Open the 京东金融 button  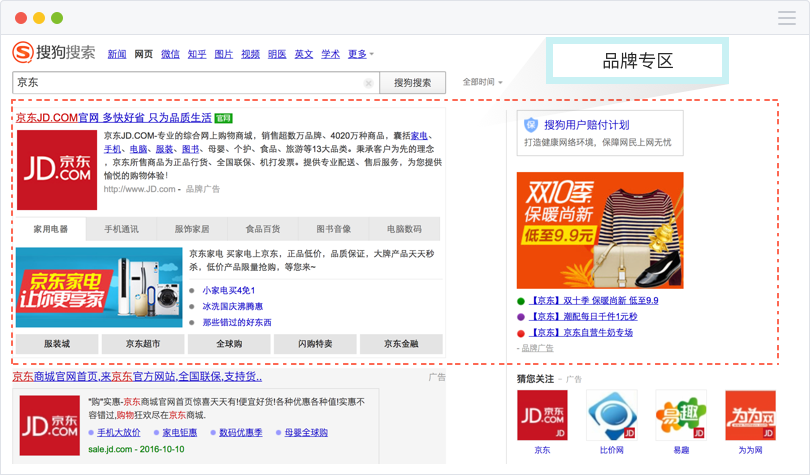coord(403,344)
